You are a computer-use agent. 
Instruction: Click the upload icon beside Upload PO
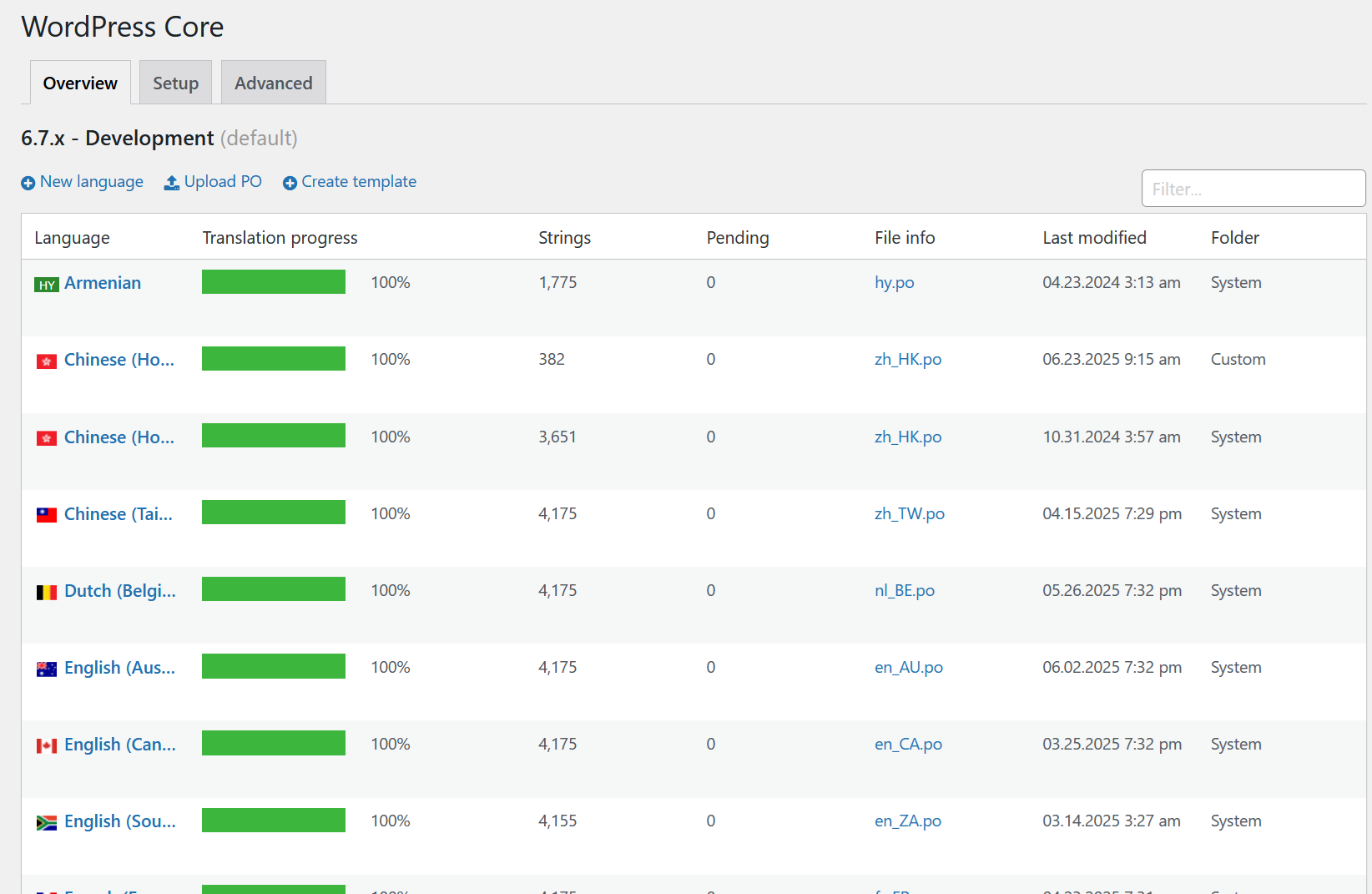point(172,183)
